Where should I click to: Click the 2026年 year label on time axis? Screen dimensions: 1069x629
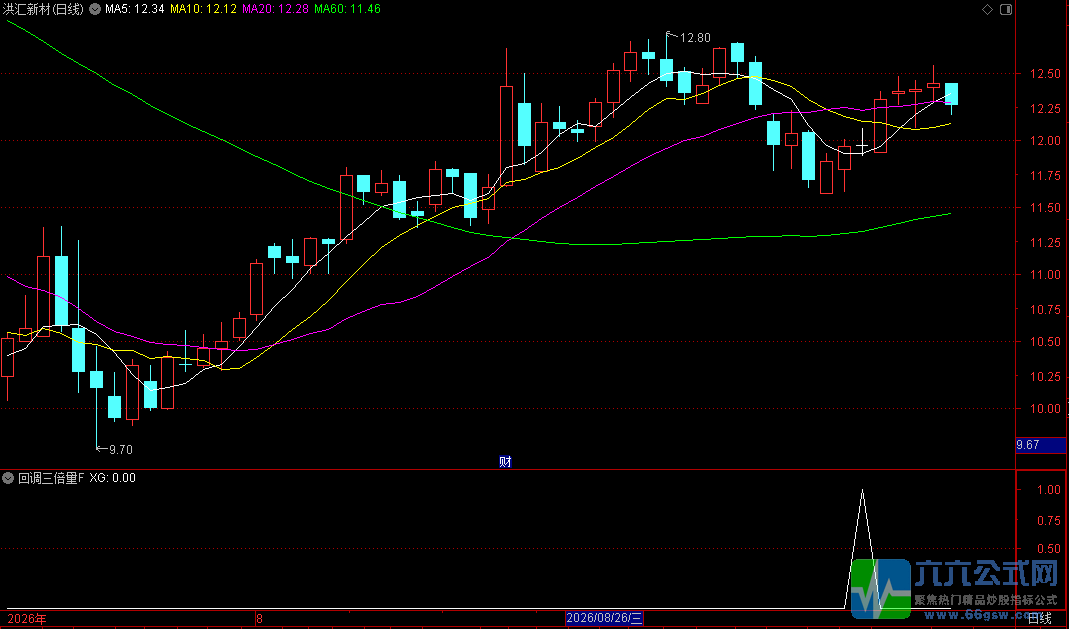[27, 619]
